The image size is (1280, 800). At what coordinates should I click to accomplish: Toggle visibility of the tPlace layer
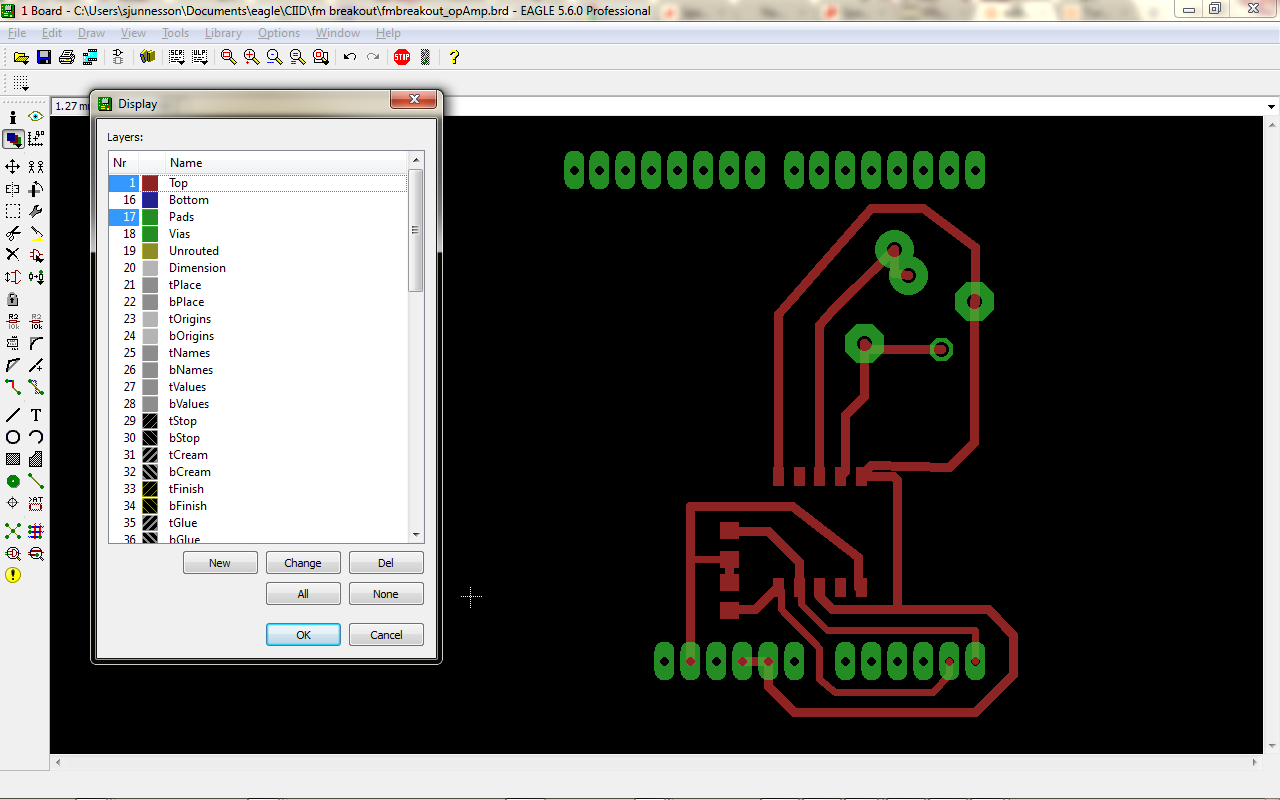(123, 285)
